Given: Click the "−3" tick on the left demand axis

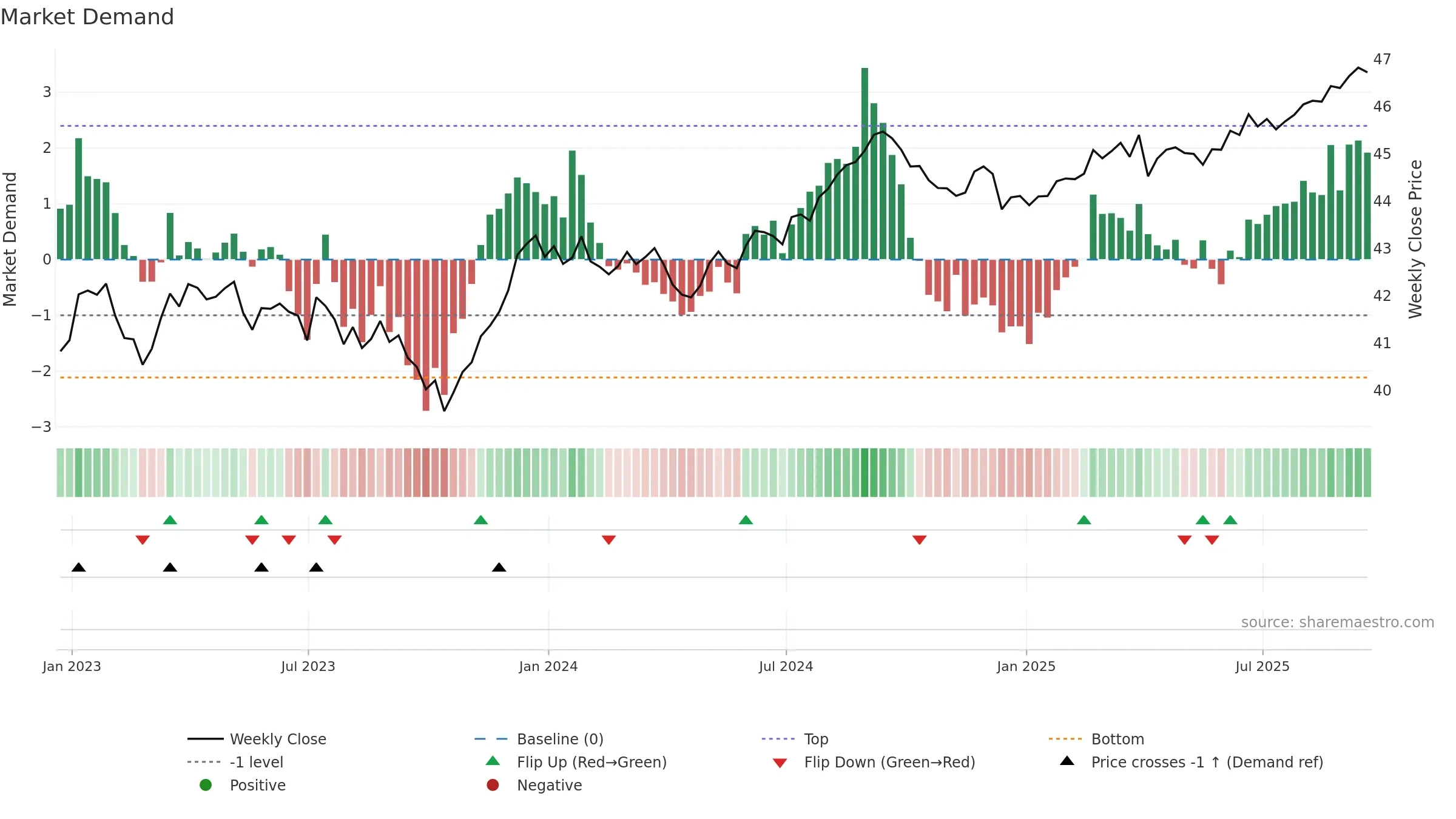Looking at the screenshot, I should point(41,427).
